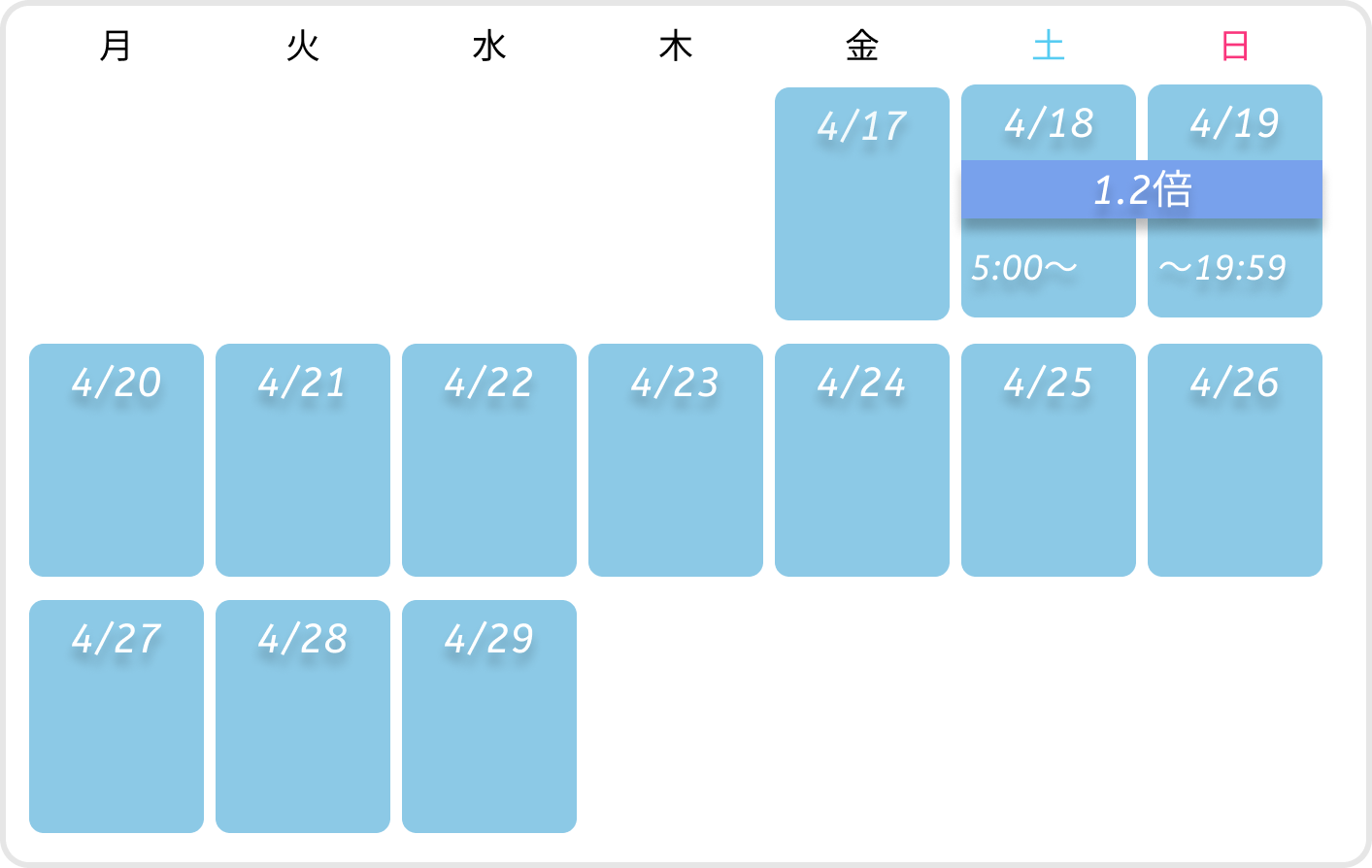
Task: Click the 〜19:59 end time label
Action: click(x=1222, y=268)
